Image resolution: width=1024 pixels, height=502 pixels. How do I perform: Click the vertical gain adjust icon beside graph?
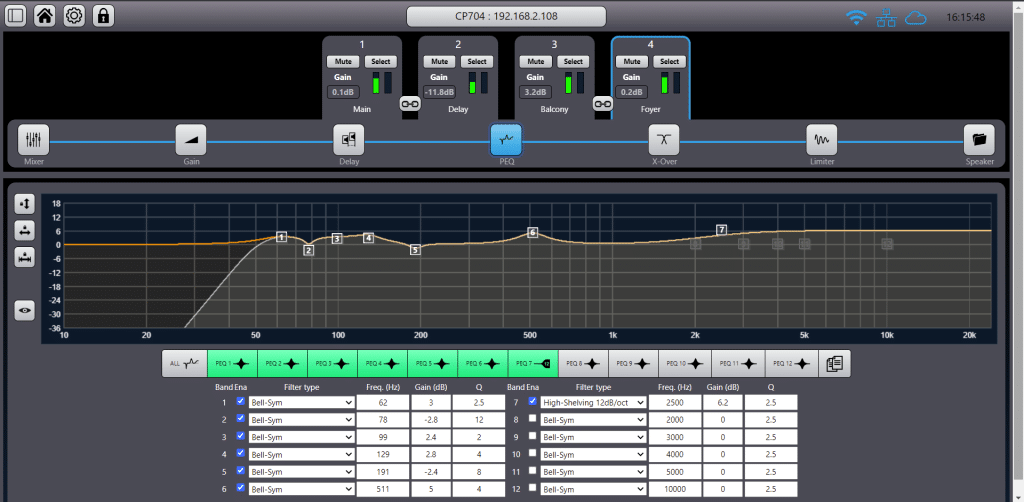pos(25,204)
